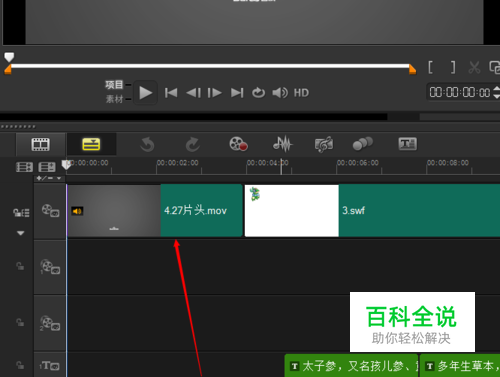Switch preview to 素材 (Clip) mode
The image size is (500, 377).
coord(114,99)
